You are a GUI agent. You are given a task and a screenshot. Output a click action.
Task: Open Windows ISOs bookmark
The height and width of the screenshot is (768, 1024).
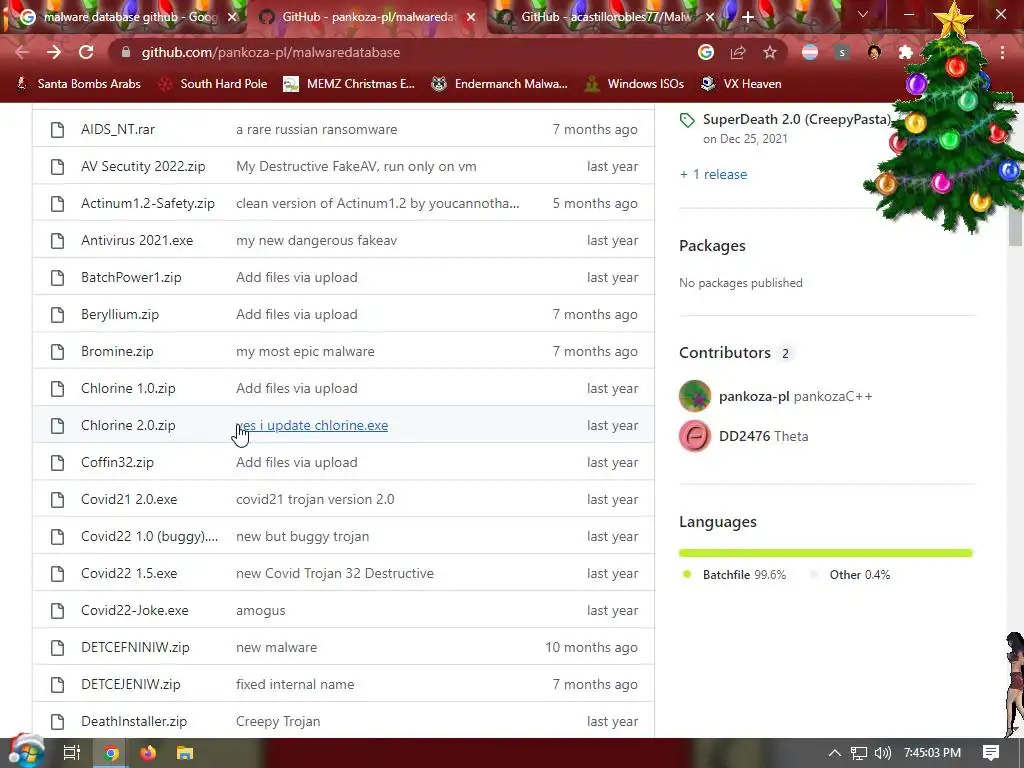pyautogui.click(x=635, y=84)
